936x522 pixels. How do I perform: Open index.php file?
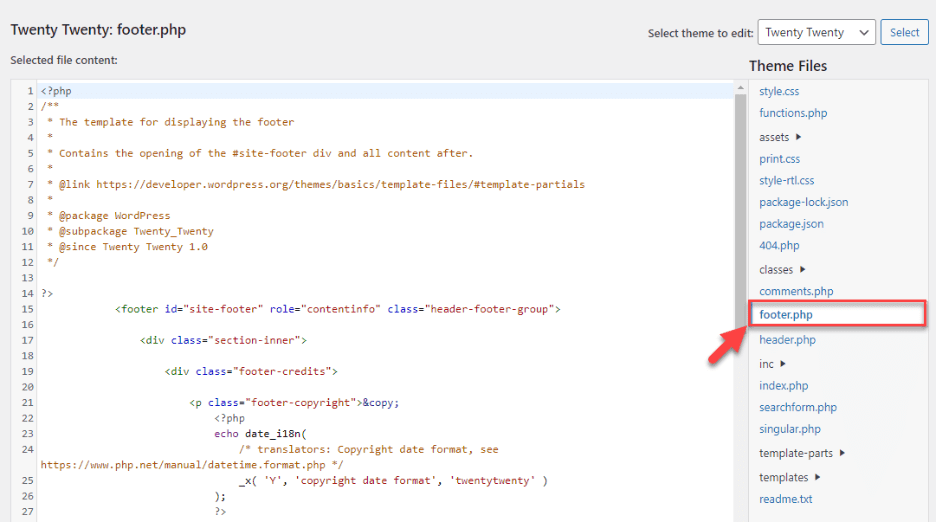click(x=783, y=386)
